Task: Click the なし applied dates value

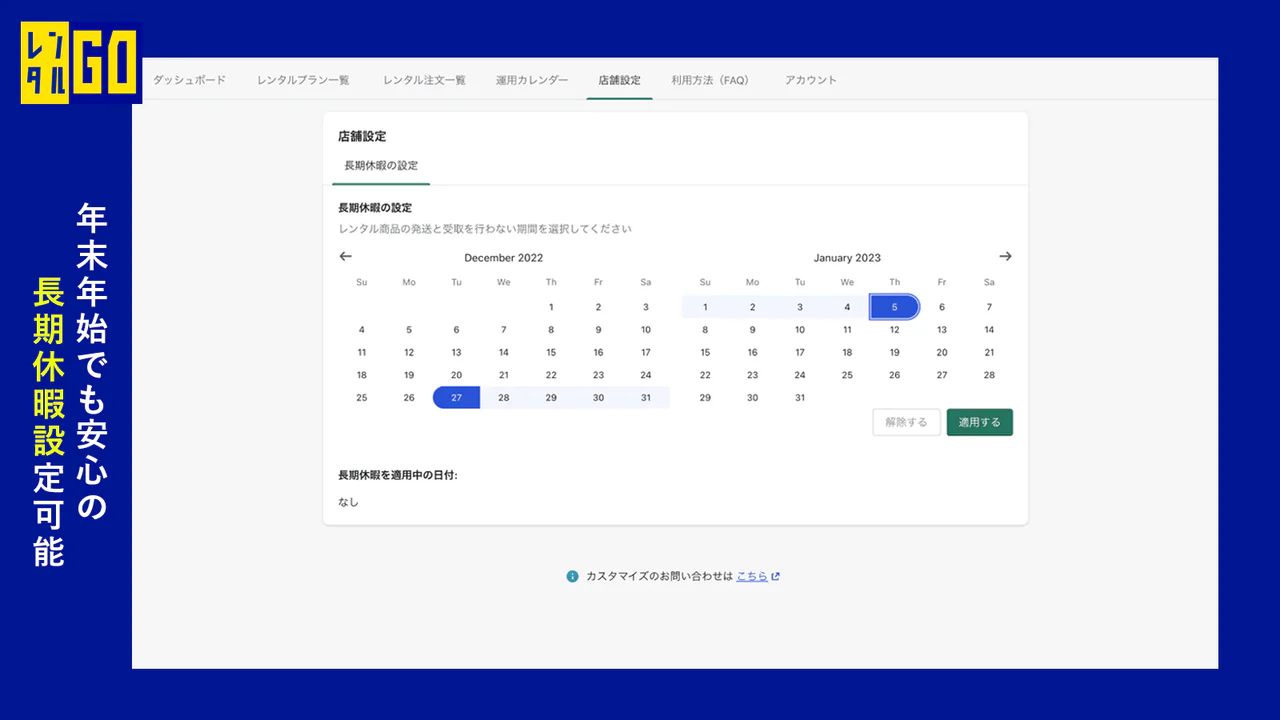Action: (x=348, y=502)
